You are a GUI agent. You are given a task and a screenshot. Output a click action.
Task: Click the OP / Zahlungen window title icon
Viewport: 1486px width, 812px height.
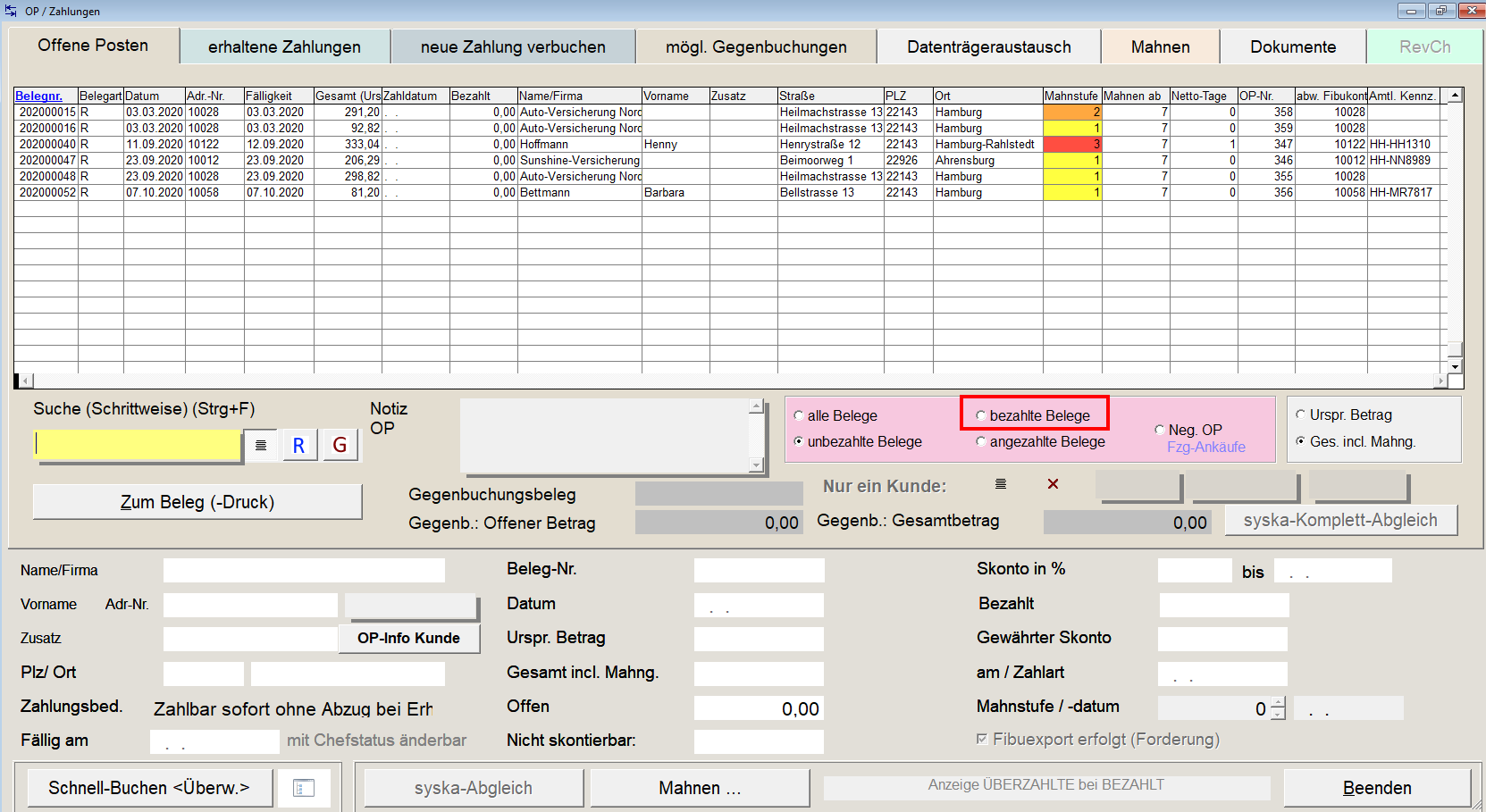11,11
